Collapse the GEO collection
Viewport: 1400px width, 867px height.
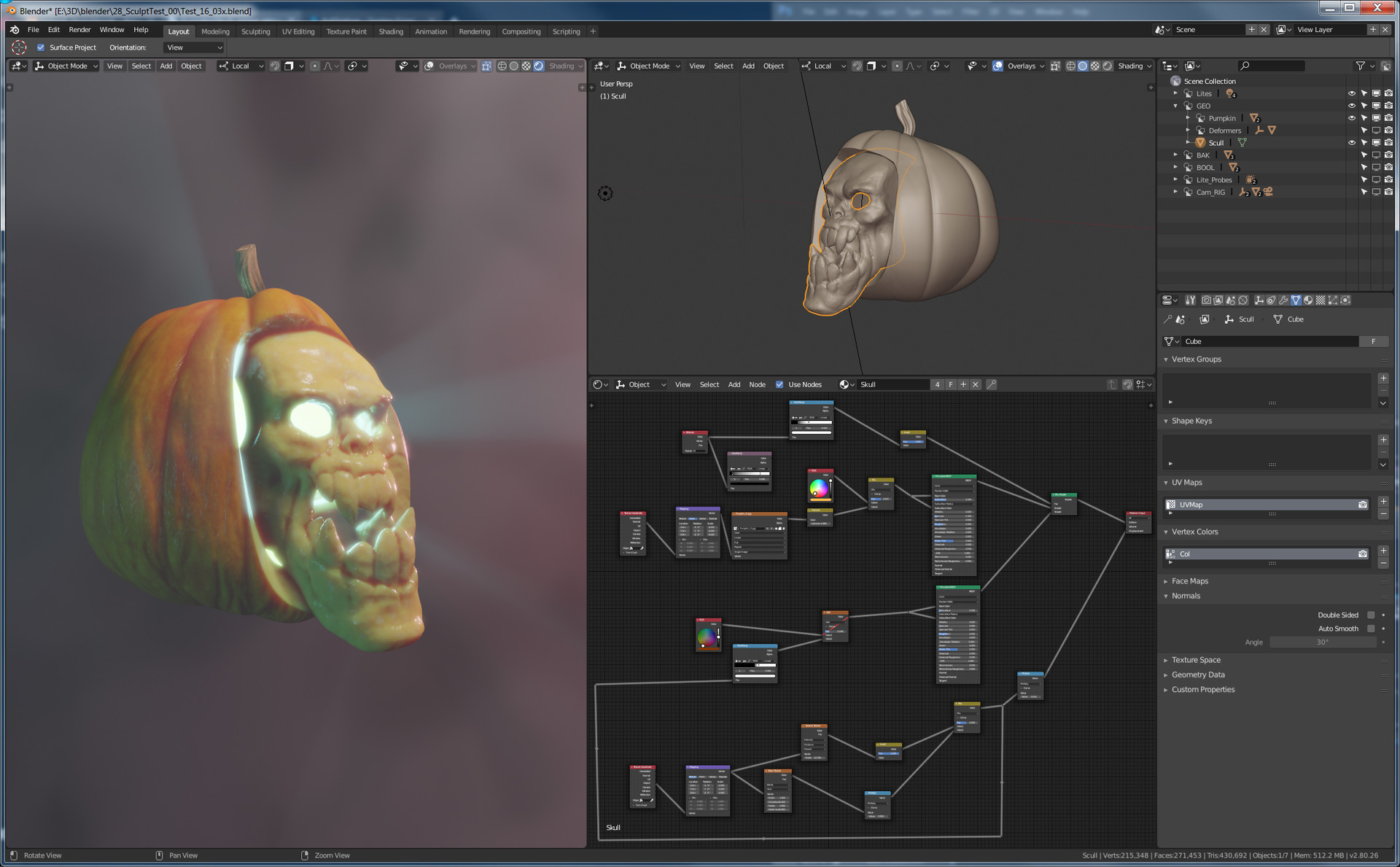(x=1175, y=106)
